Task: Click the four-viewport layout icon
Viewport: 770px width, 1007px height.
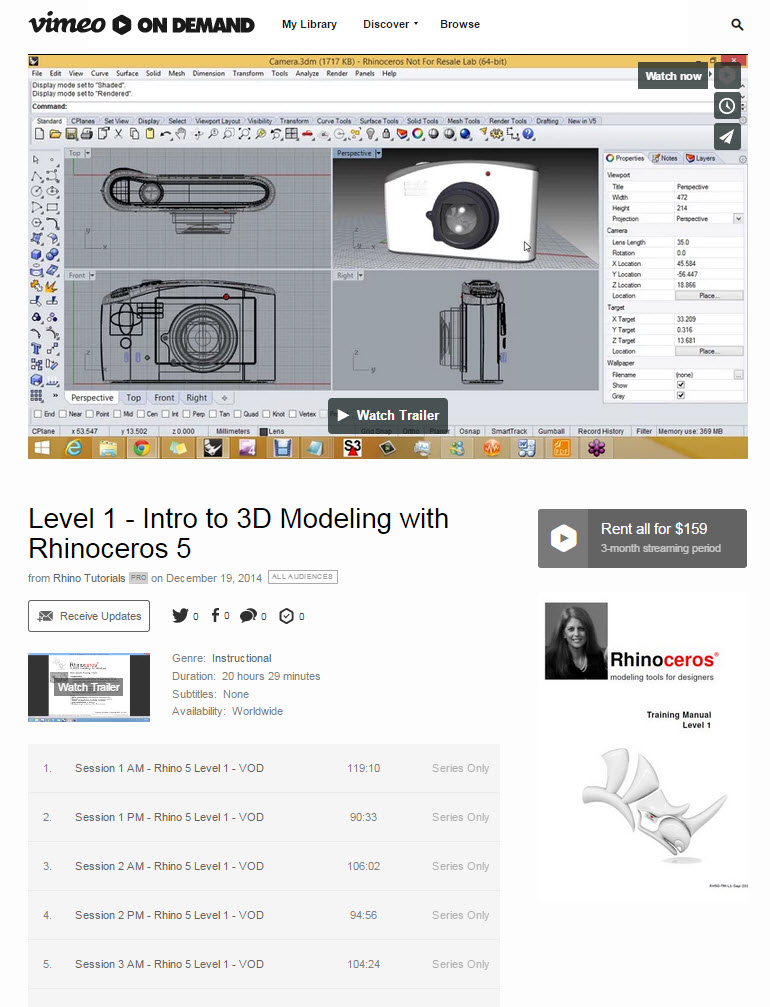Action: (292, 134)
